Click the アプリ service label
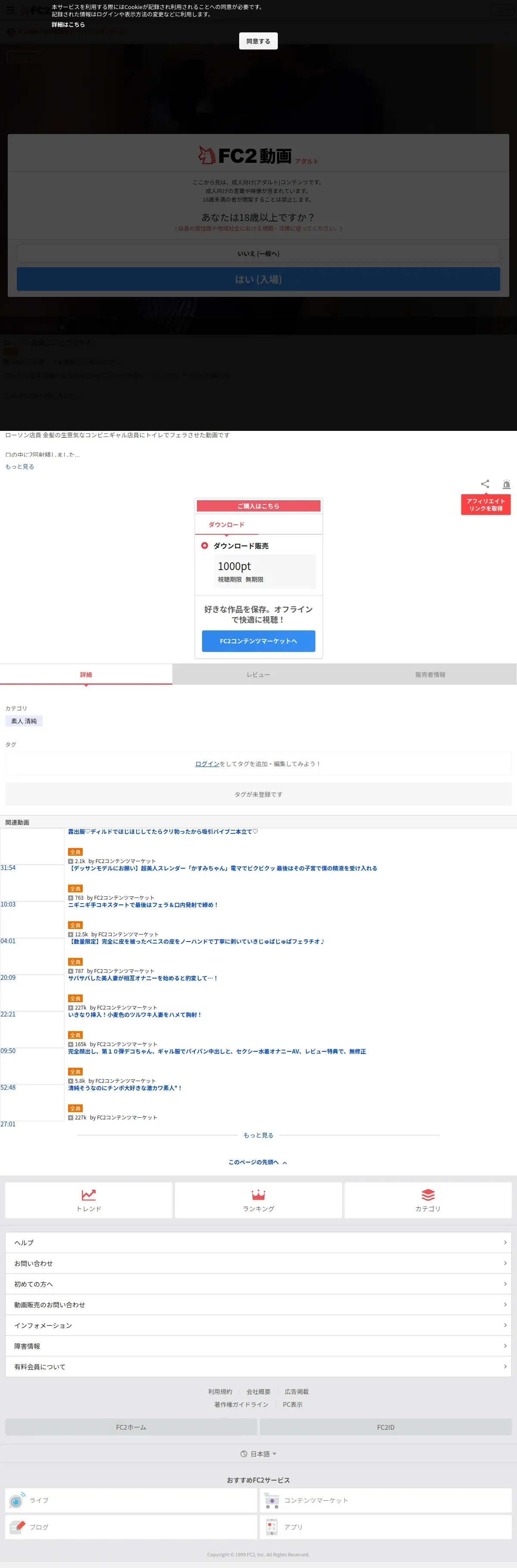This screenshot has width=517, height=1568. [293, 1527]
